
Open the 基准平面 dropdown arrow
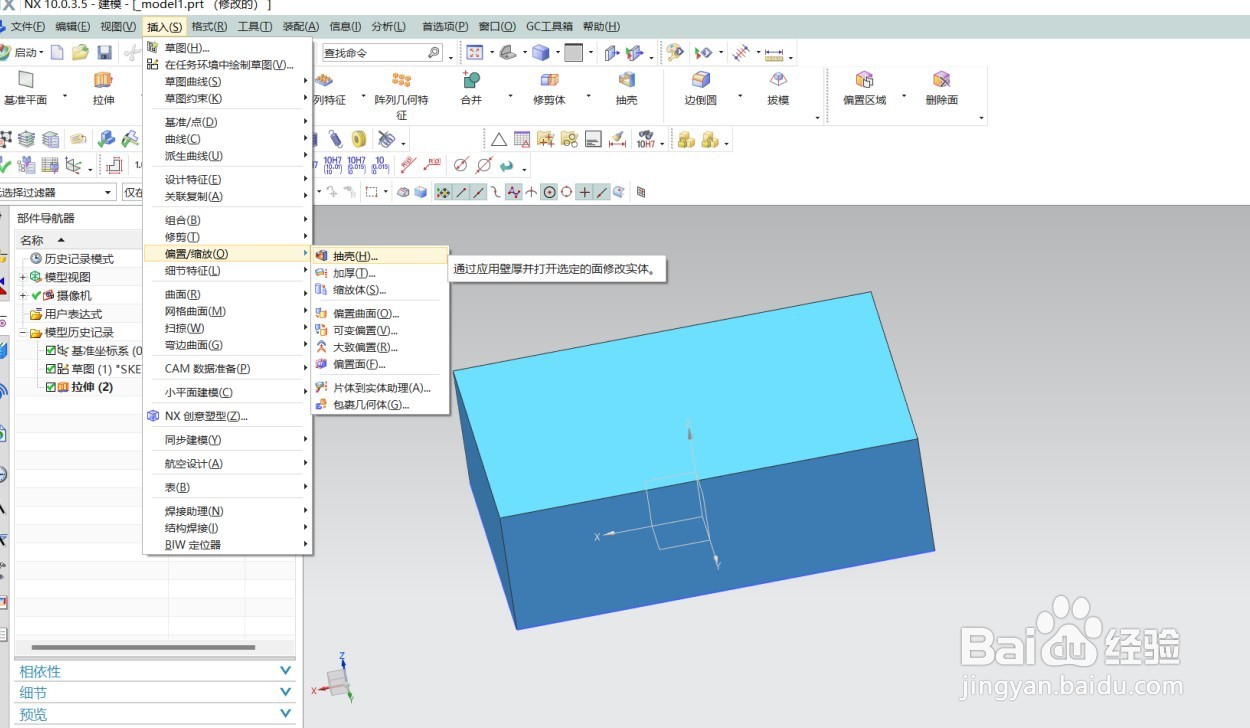coord(65,97)
